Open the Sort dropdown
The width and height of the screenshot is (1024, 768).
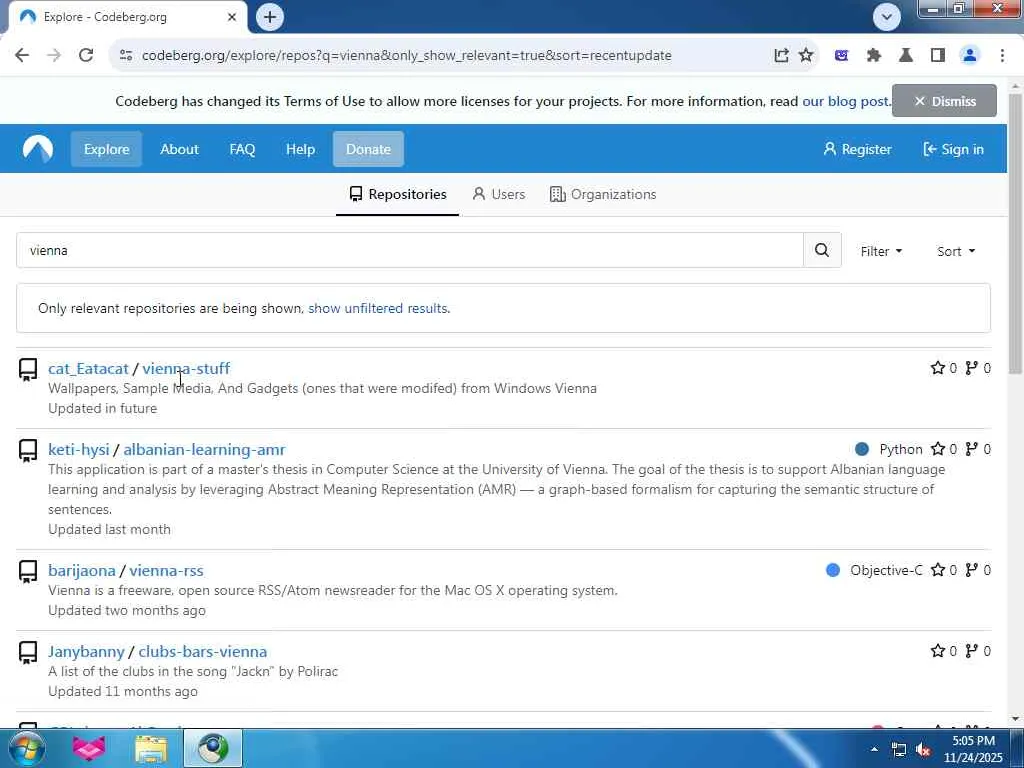955,251
